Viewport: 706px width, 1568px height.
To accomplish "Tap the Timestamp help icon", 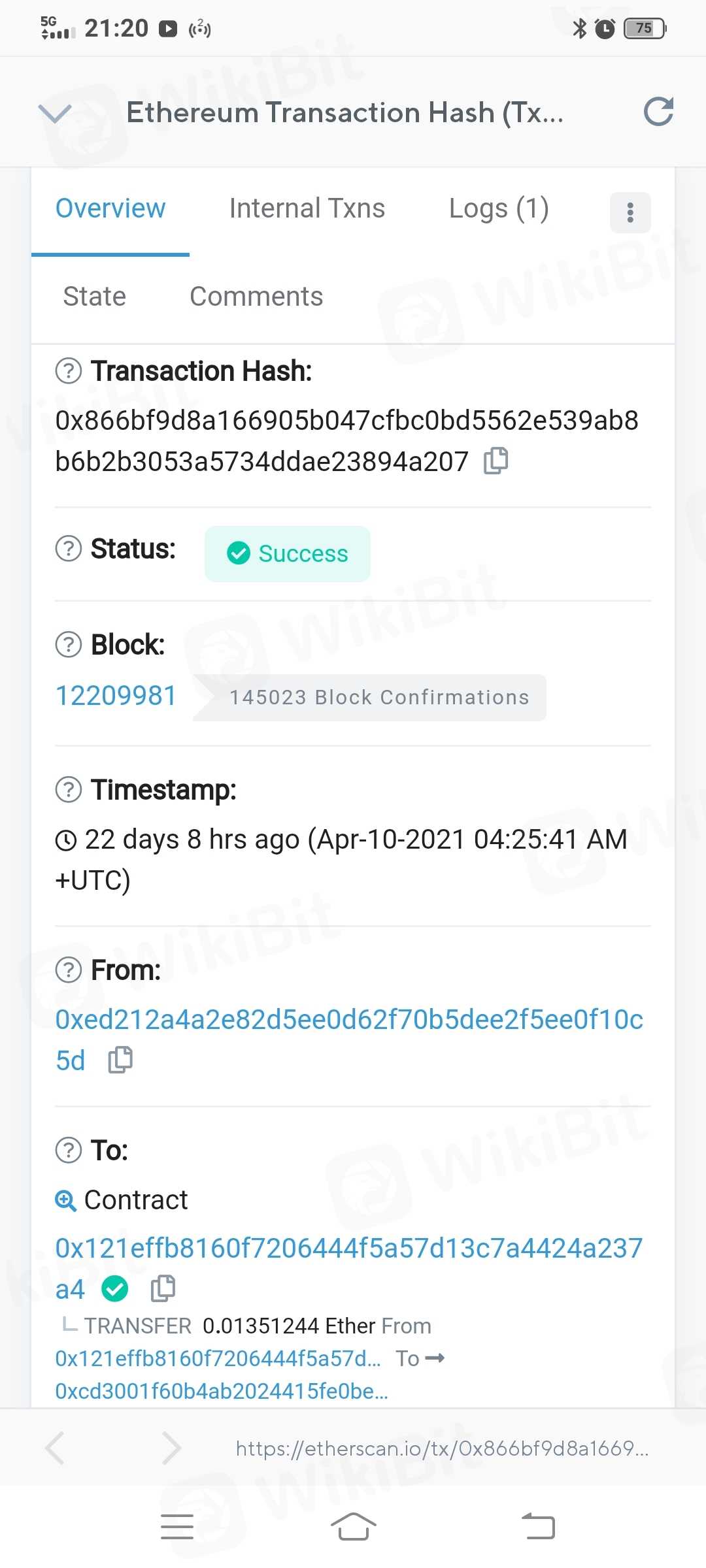I will point(69,790).
